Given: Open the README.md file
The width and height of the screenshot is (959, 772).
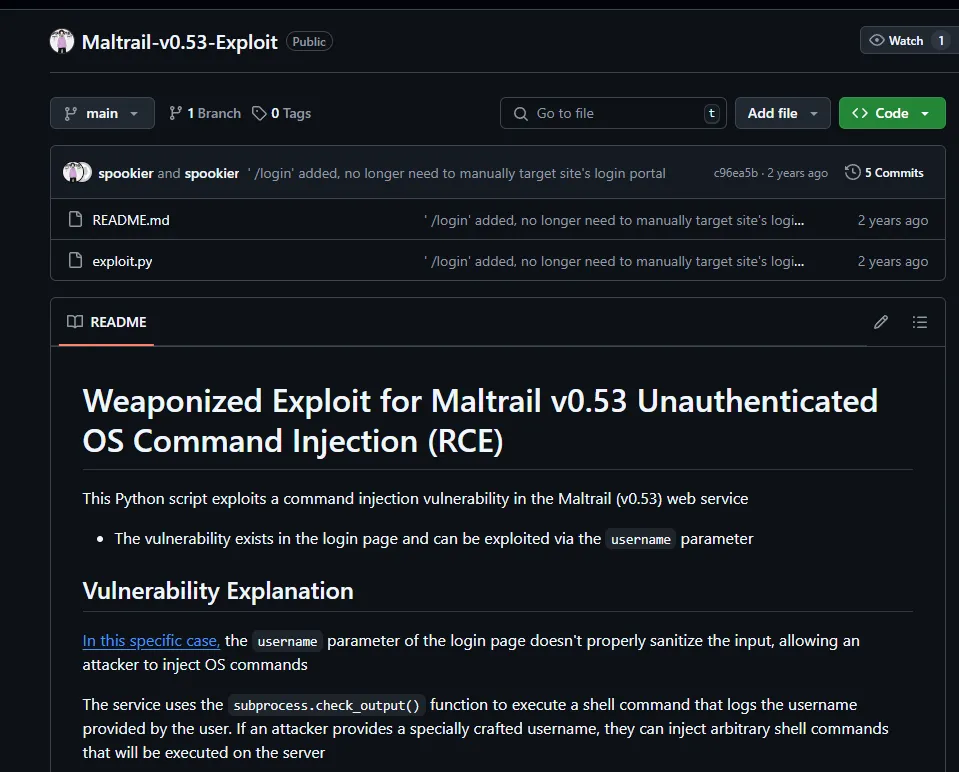Looking at the screenshot, I should (x=131, y=220).
